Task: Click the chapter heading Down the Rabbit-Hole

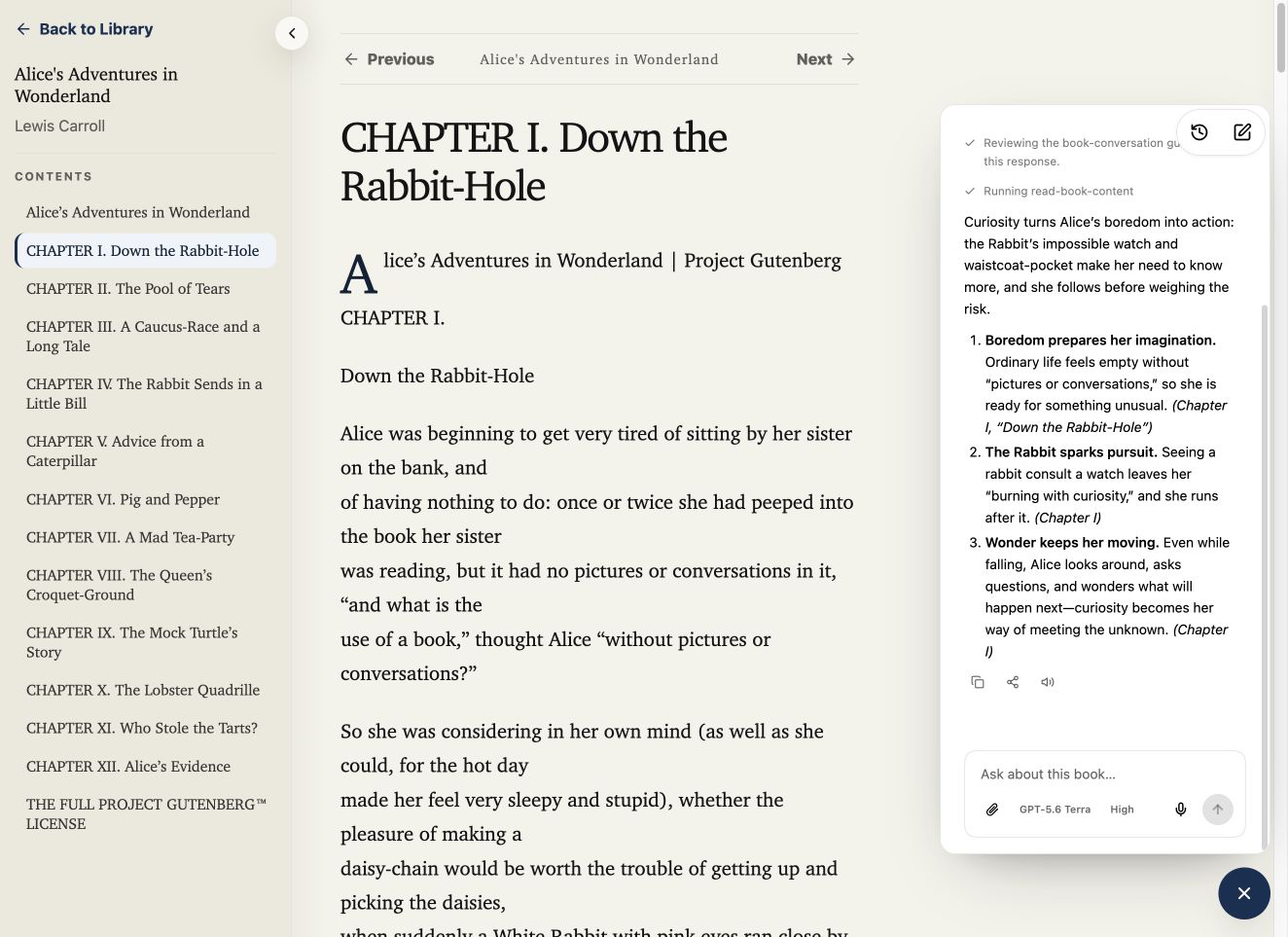Action: coord(533,162)
